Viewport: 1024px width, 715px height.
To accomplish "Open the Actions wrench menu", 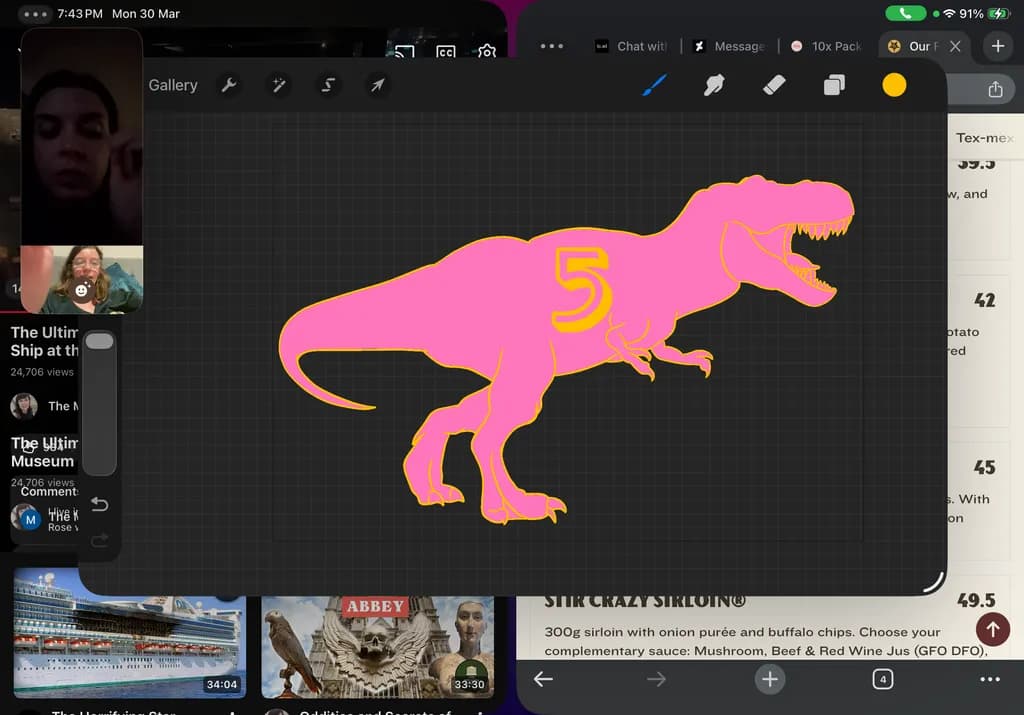I will pyautogui.click(x=229, y=85).
